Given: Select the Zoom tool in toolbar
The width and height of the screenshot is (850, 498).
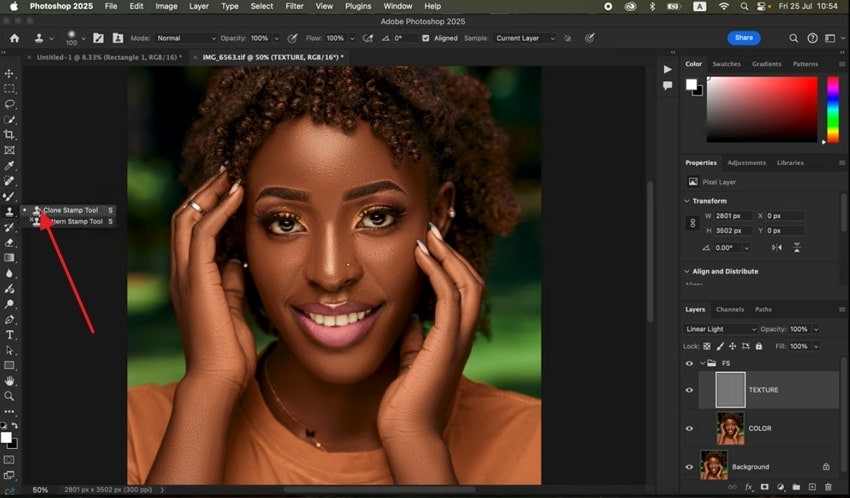Looking at the screenshot, I should (9, 396).
